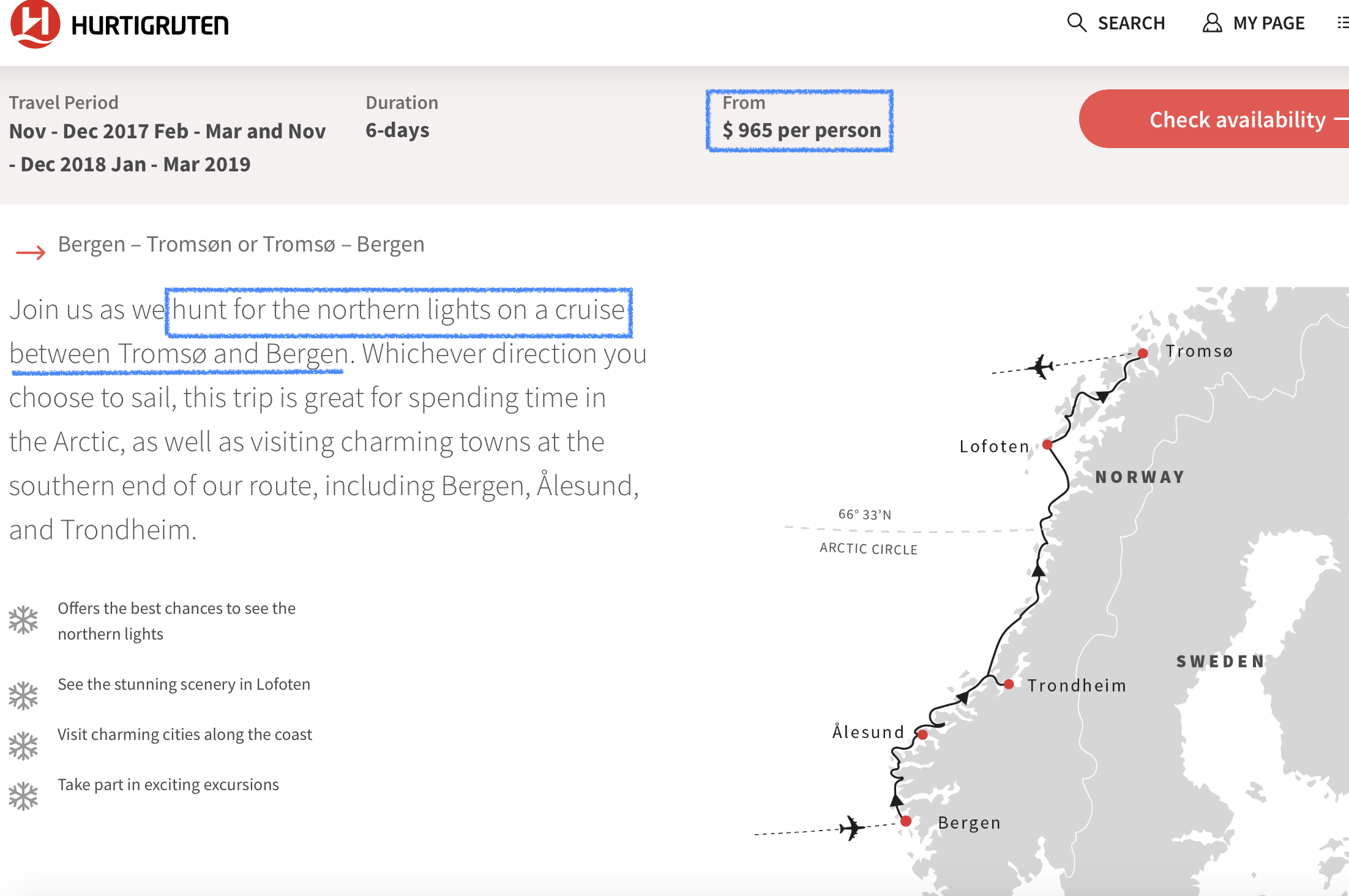This screenshot has height=896, width=1349.
Task: Click the Ålesund red map marker
Action: pos(922,734)
